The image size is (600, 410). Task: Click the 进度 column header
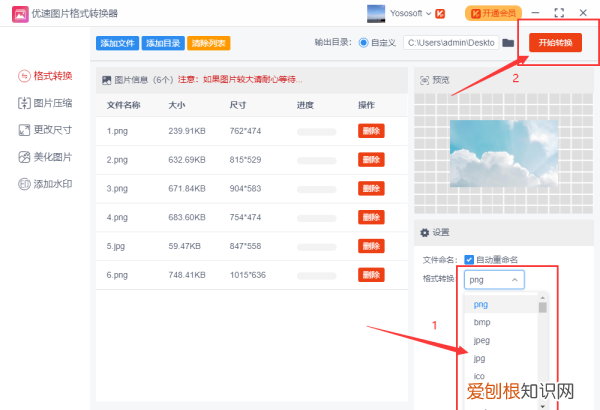click(x=305, y=105)
